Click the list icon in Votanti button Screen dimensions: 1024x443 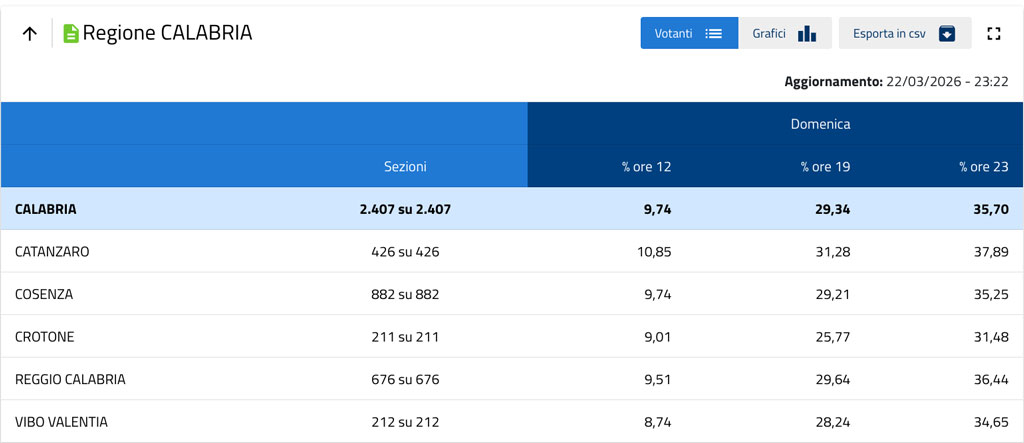[713, 33]
